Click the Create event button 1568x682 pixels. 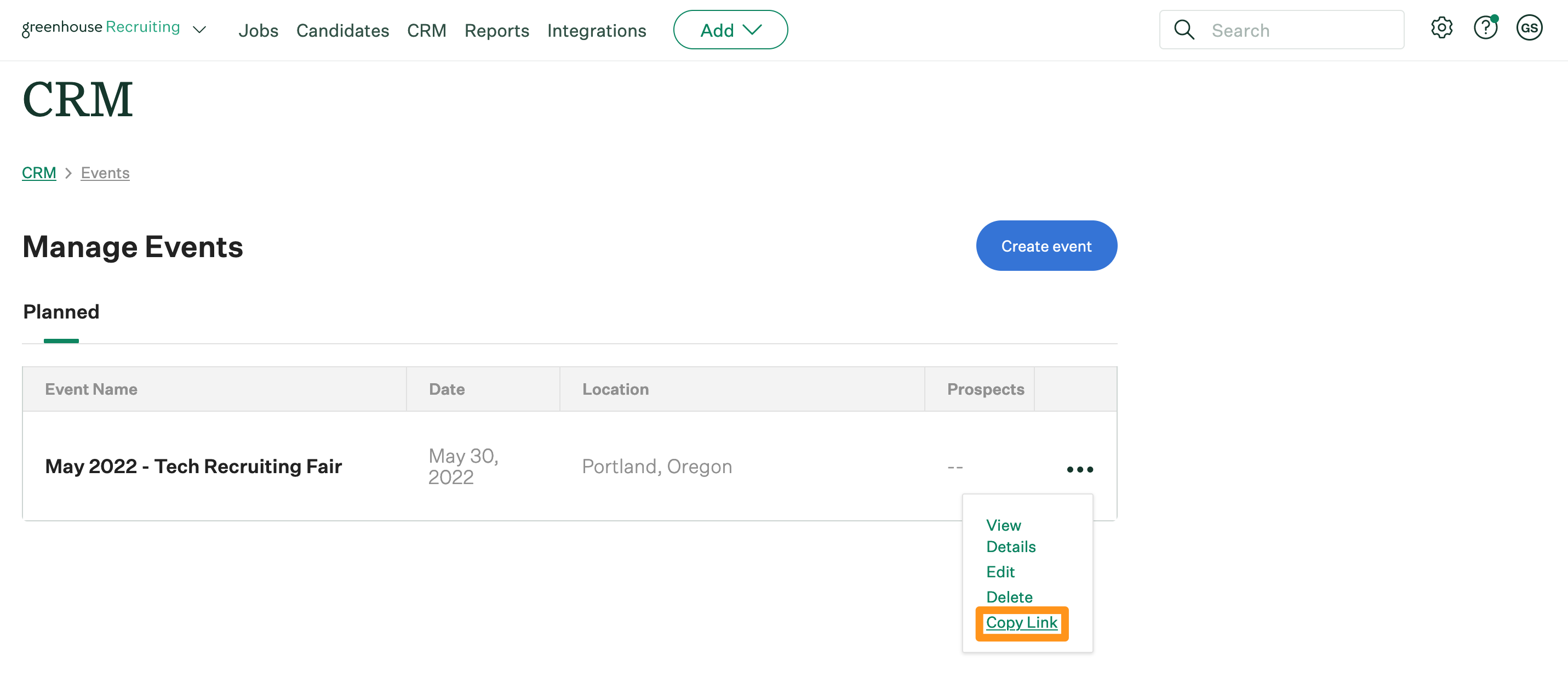[x=1046, y=246]
